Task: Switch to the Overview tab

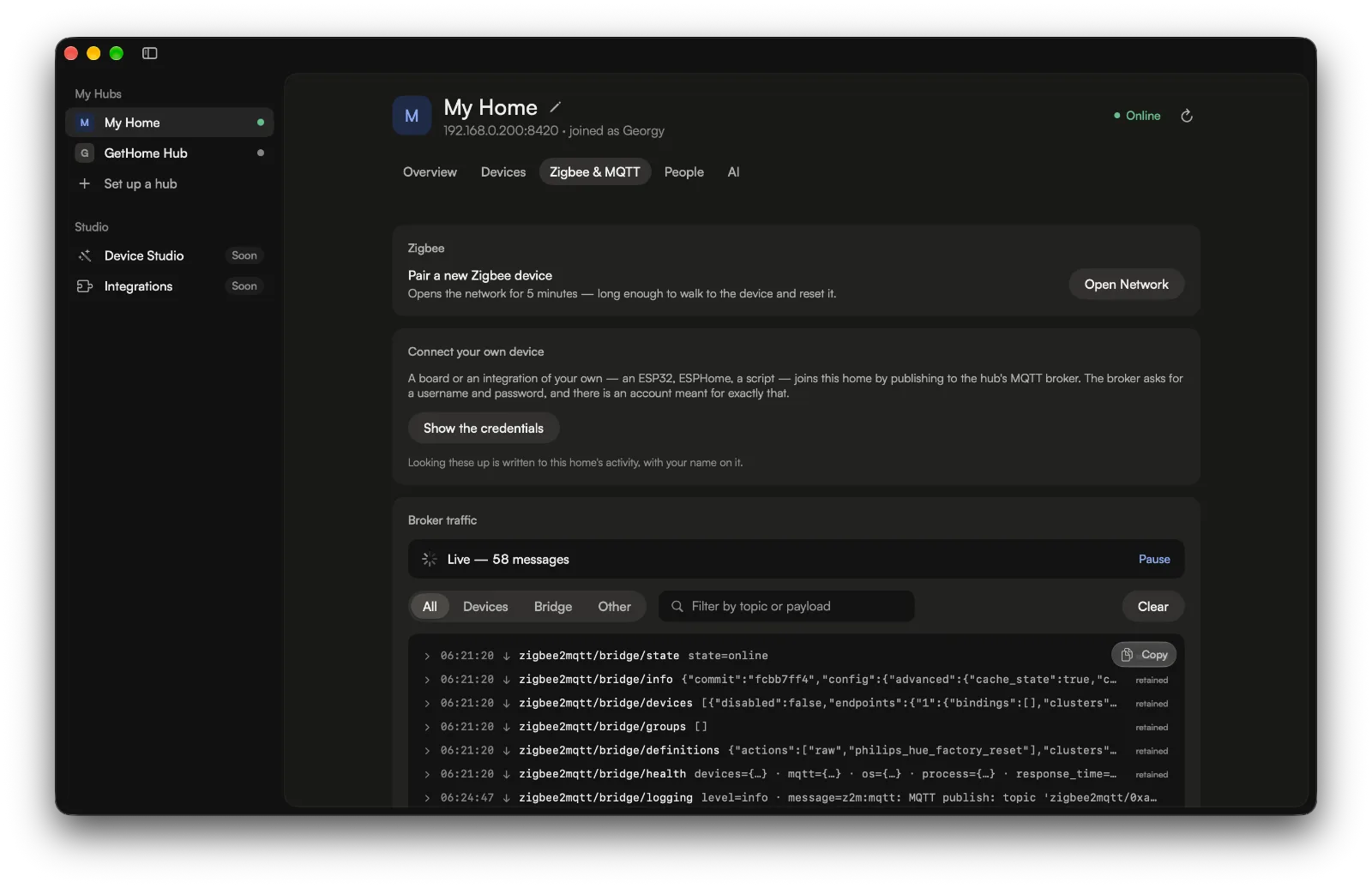Action: 430,172
